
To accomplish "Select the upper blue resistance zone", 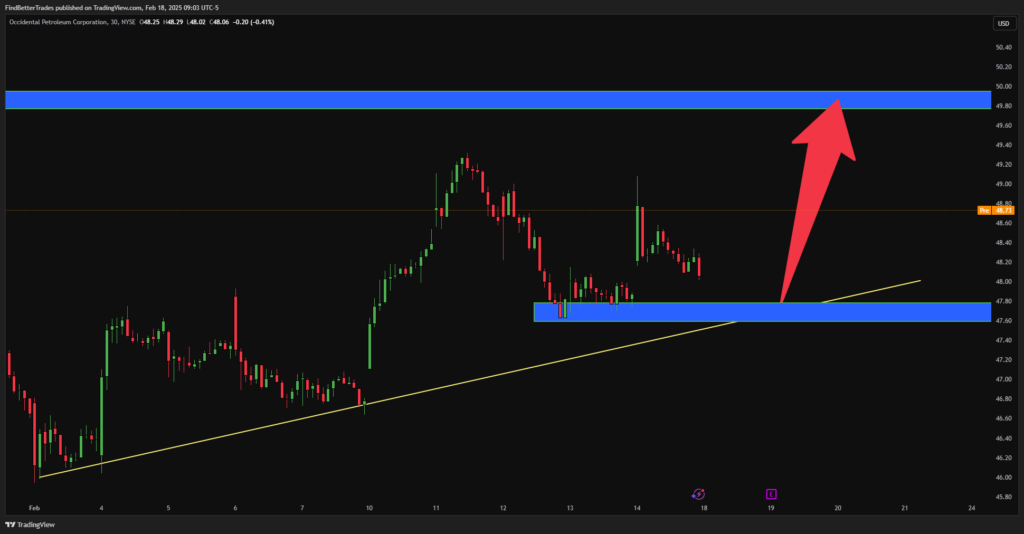I will [x=498, y=100].
